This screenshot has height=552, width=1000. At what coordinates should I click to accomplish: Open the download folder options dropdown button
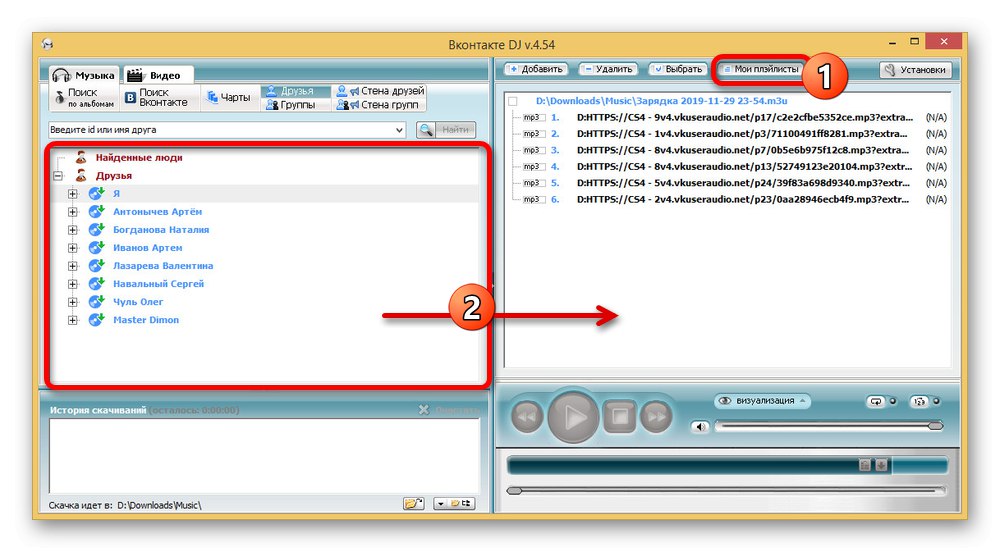click(454, 504)
